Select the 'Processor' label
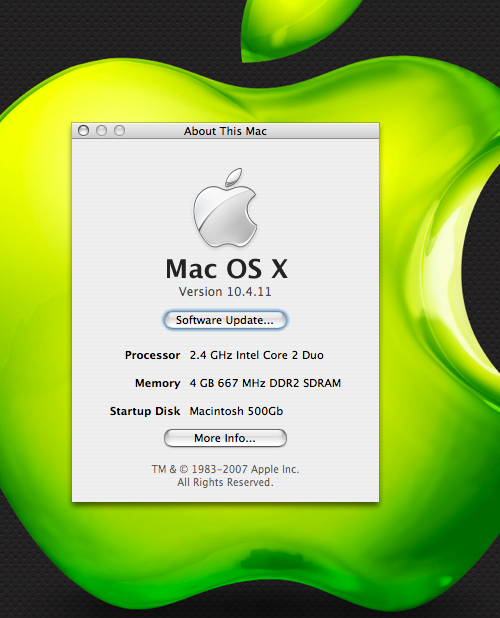The width and height of the screenshot is (500, 618). [152, 355]
